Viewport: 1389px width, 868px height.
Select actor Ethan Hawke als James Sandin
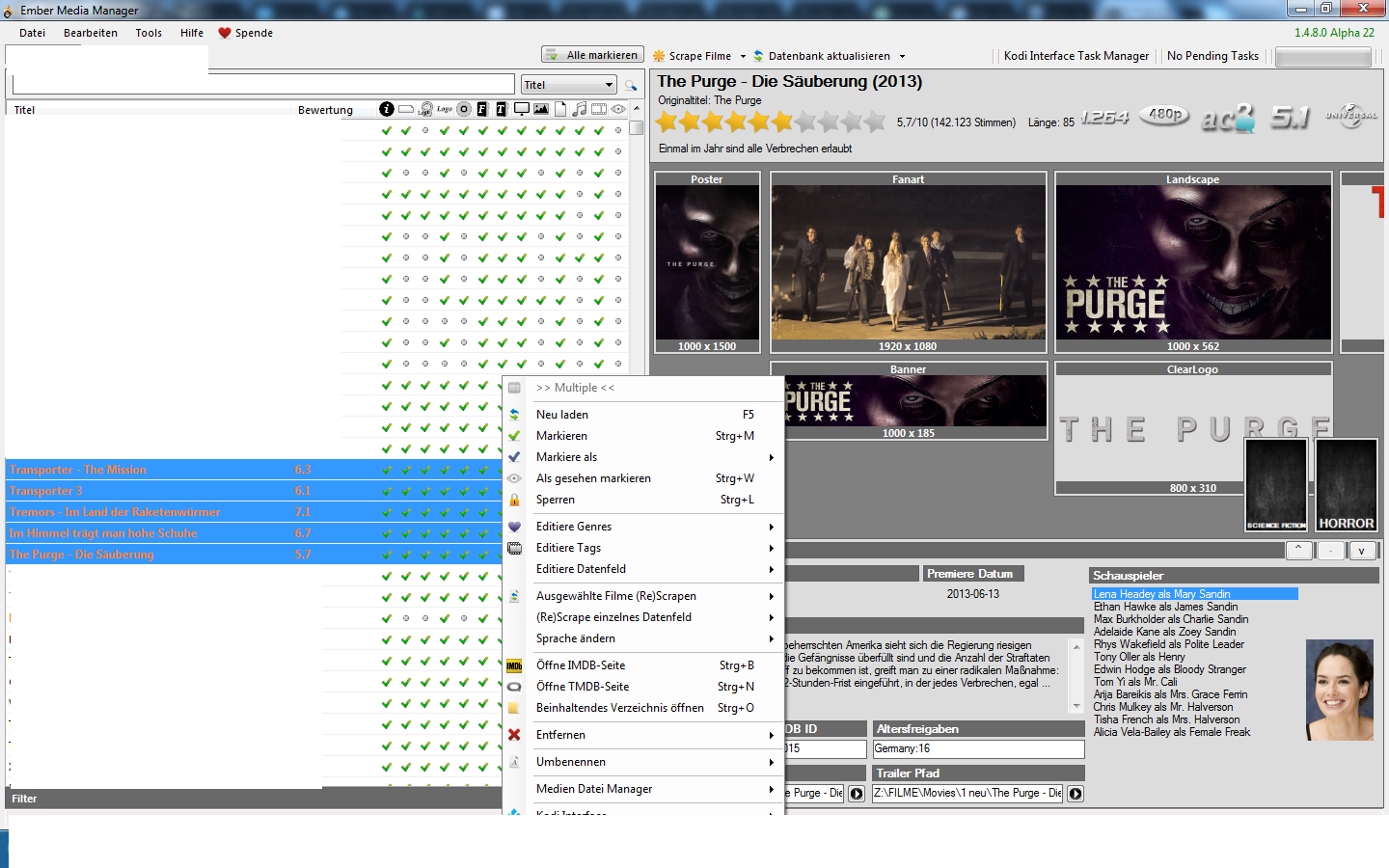1165,607
